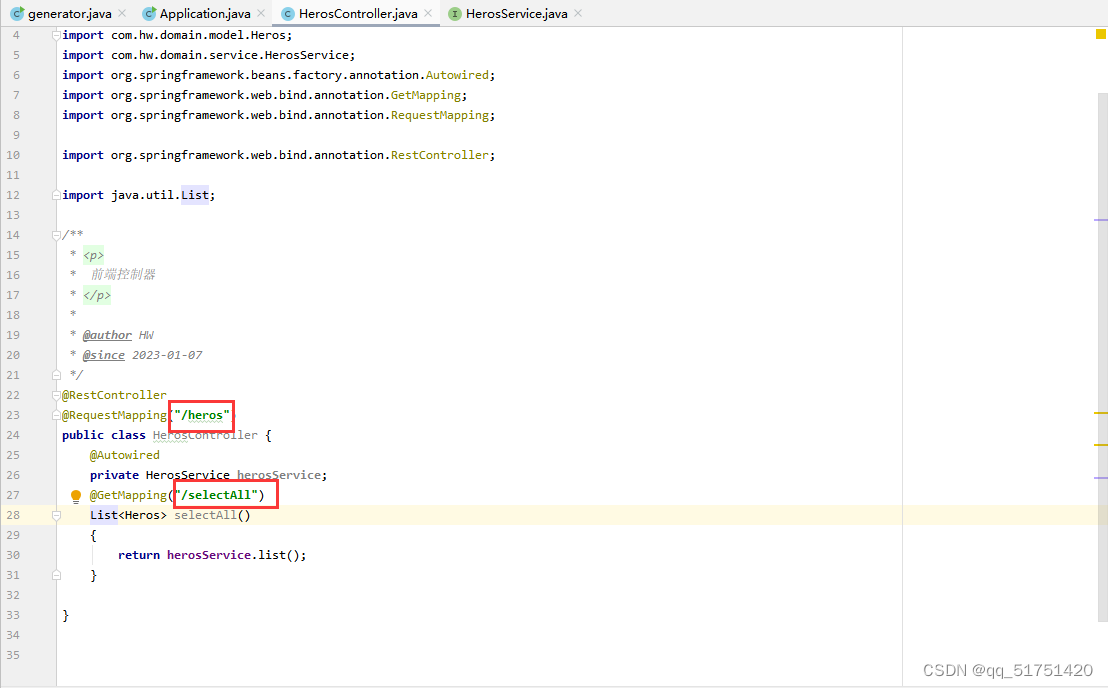Close the HerosController.java tab

click(428, 13)
